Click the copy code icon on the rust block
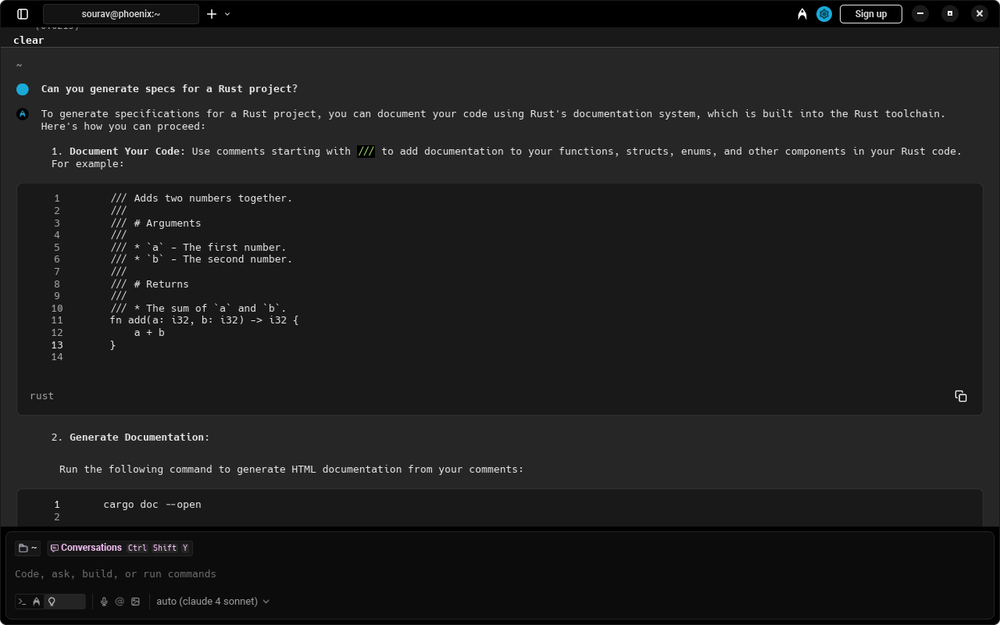This screenshot has width=1000, height=625. 960,396
